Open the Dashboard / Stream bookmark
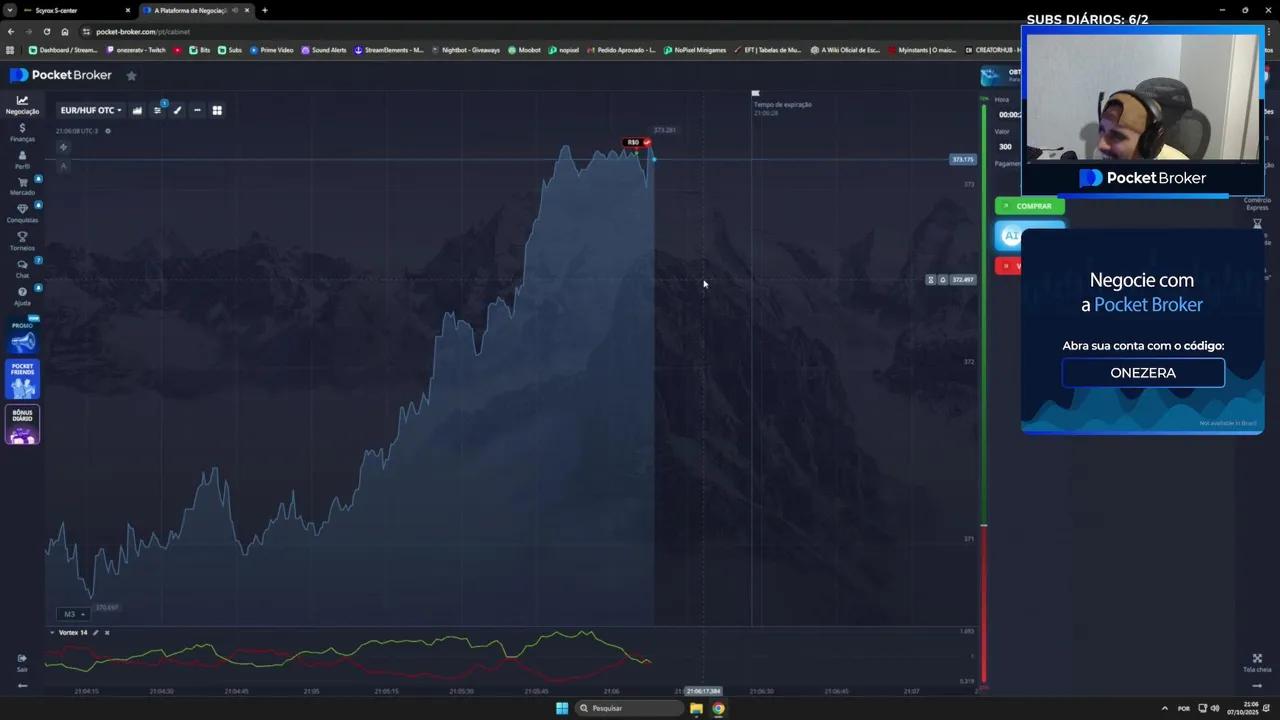This screenshot has height=720, width=1280. [63, 50]
